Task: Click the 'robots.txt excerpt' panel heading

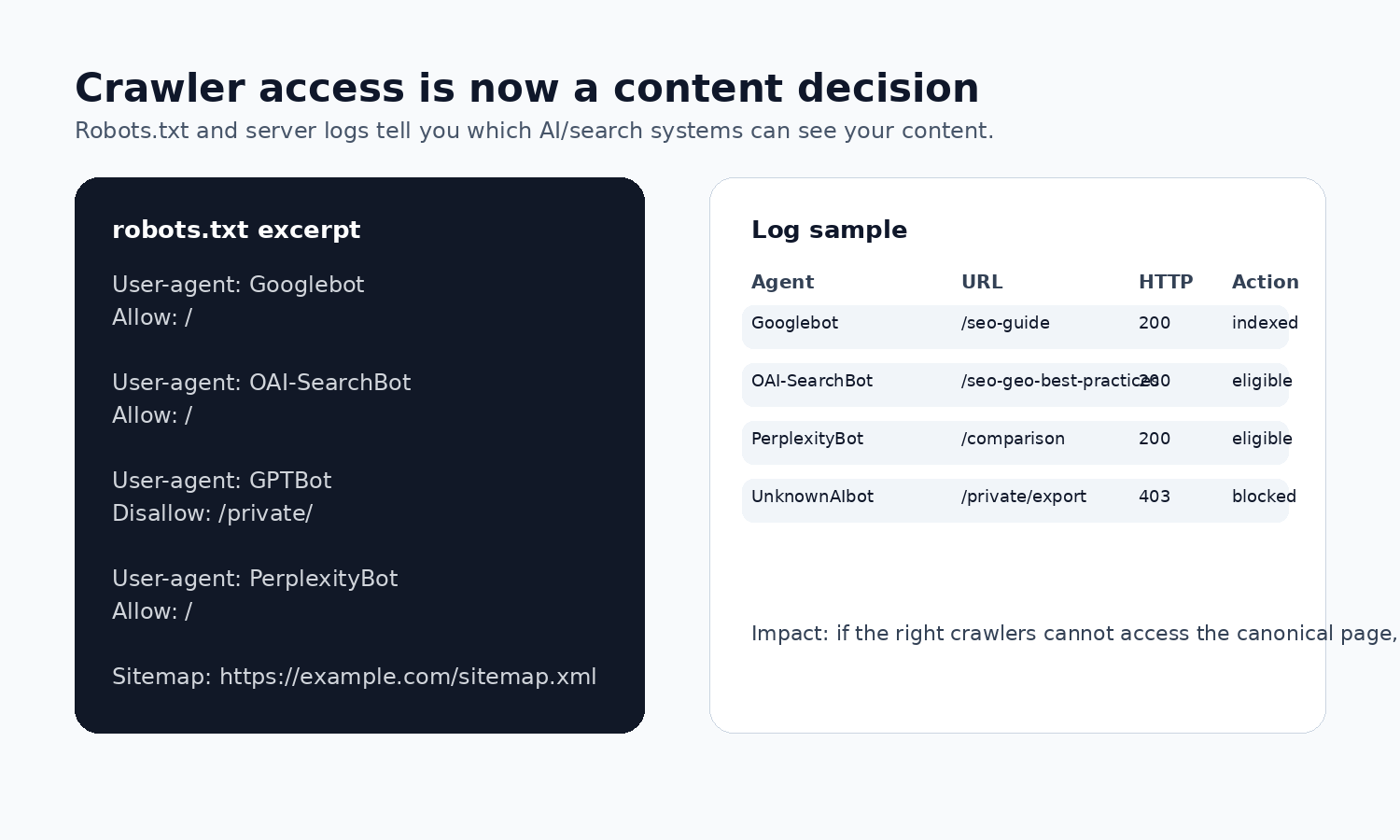Action: point(236,231)
